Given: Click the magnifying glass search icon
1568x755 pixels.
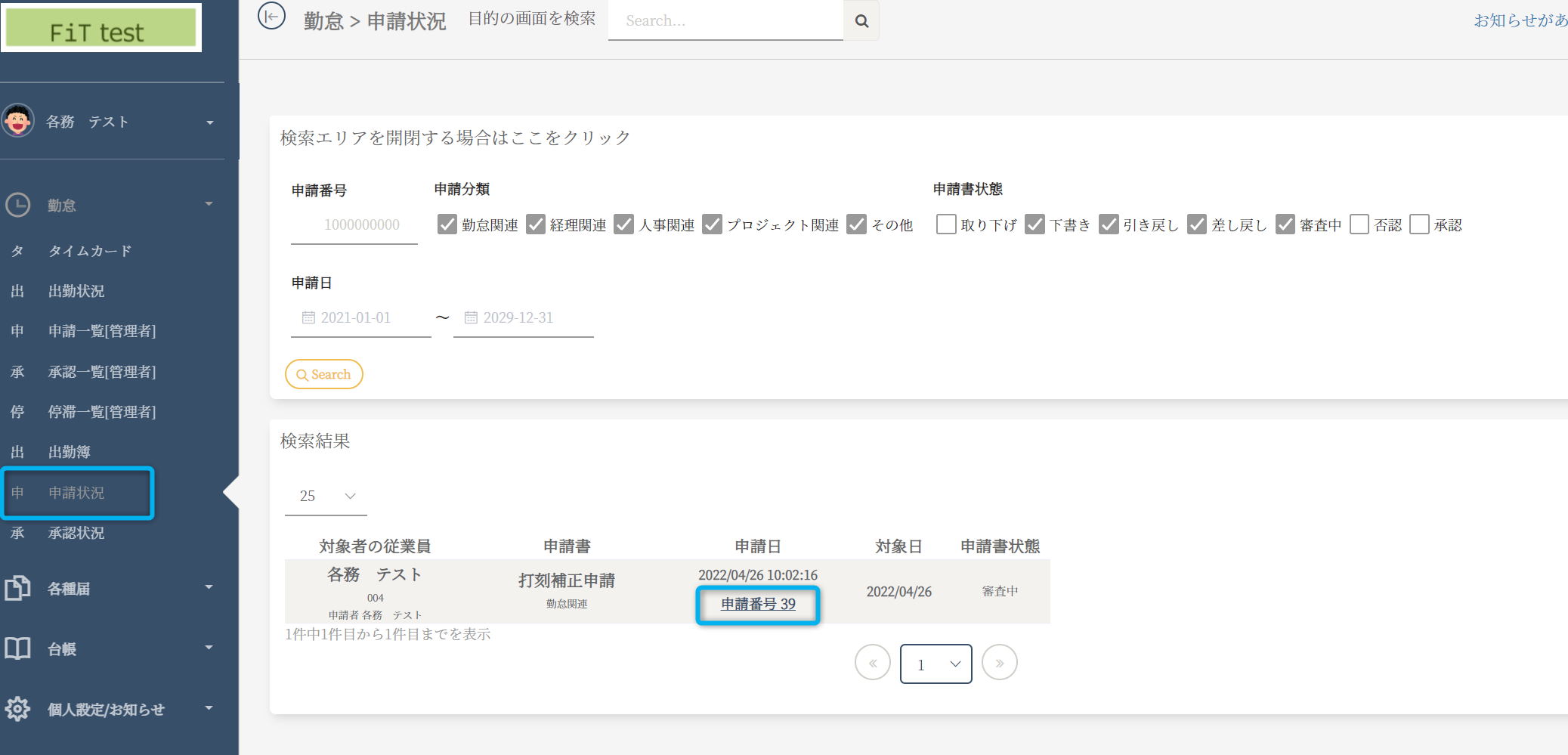Looking at the screenshot, I should 861,21.
